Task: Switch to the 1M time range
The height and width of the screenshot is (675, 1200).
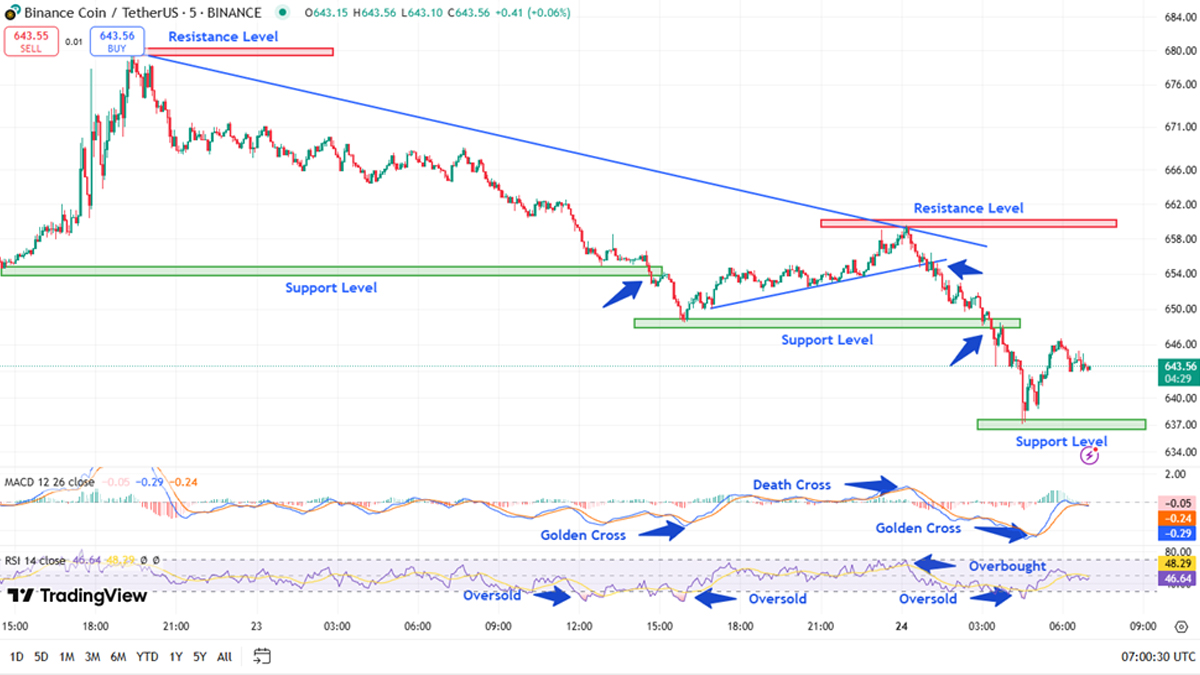Action: (x=67, y=657)
